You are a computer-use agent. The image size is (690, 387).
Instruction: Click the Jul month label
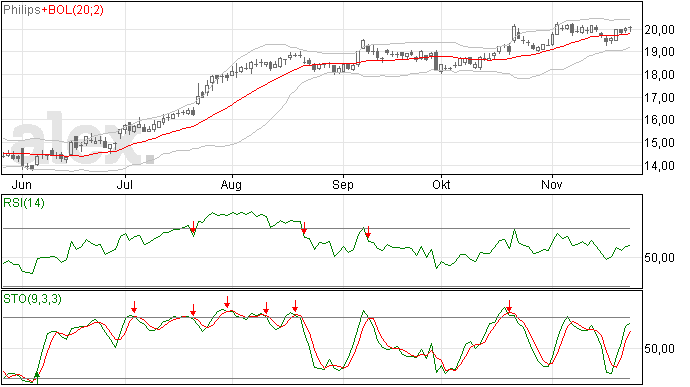tap(125, 185)
